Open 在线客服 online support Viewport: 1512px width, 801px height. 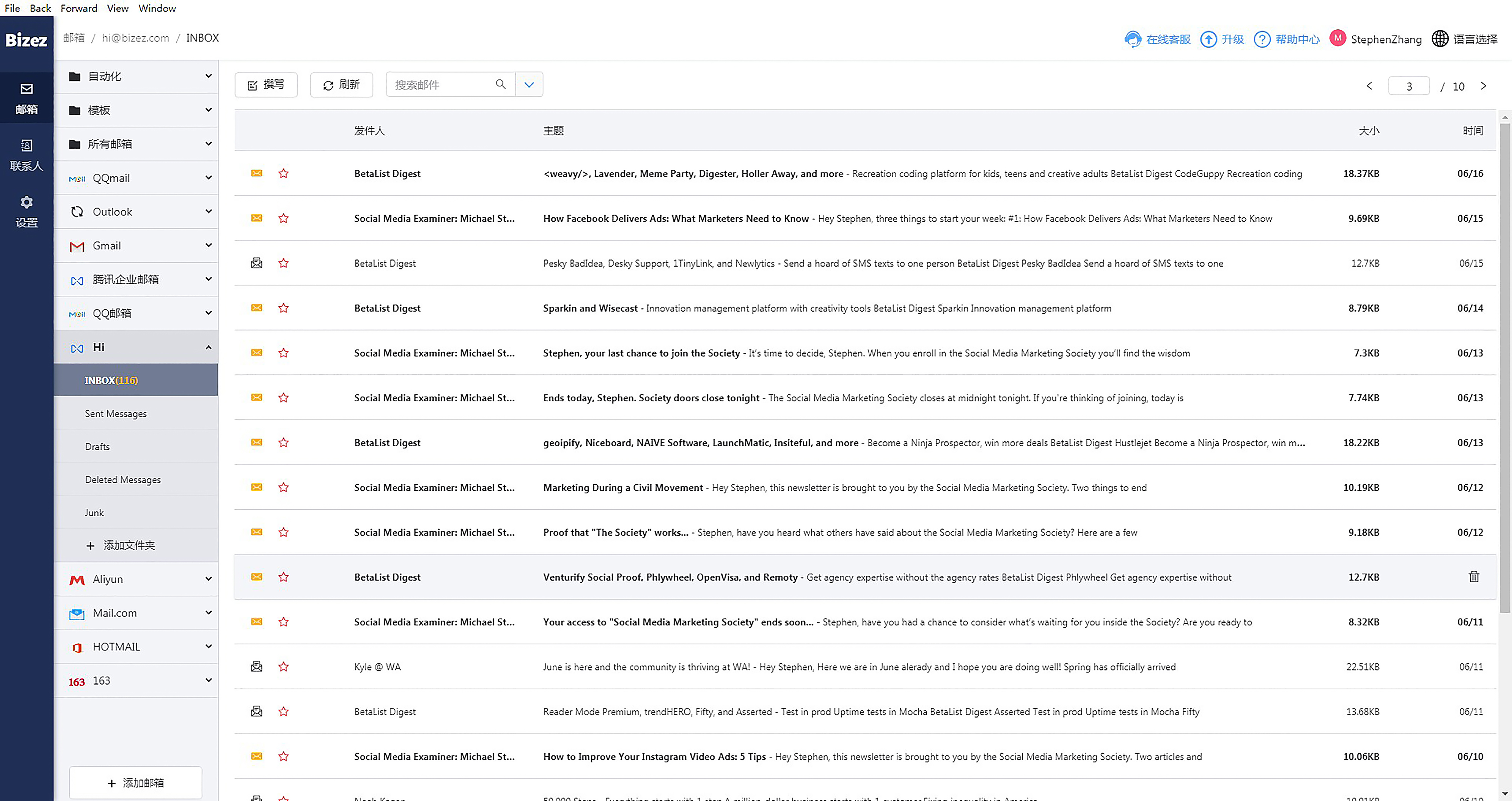pos(1157,39)
